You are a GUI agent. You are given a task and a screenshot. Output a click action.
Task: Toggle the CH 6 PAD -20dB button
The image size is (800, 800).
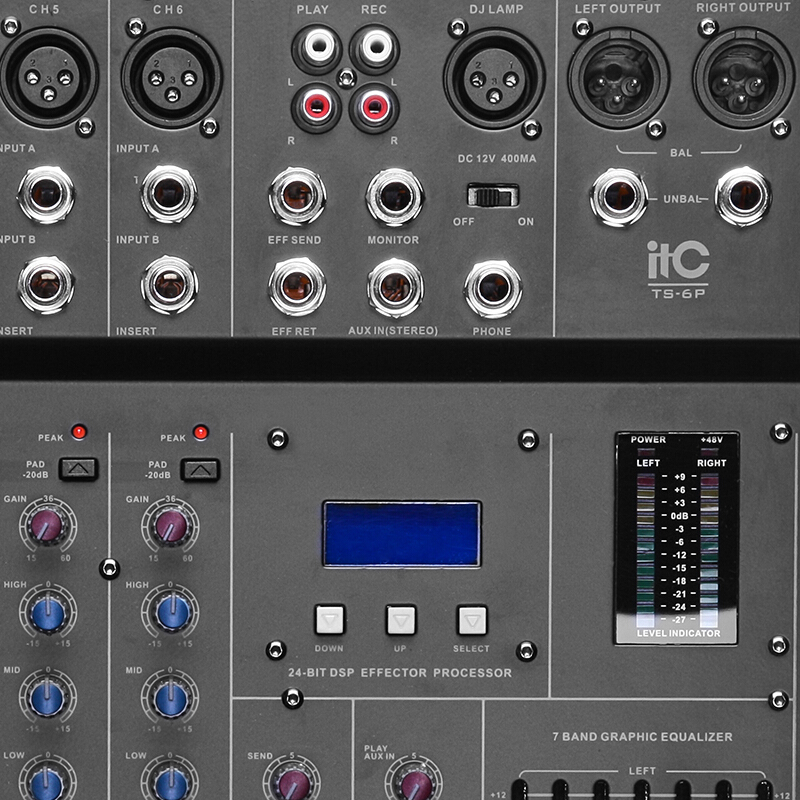[x=201, y=467]
